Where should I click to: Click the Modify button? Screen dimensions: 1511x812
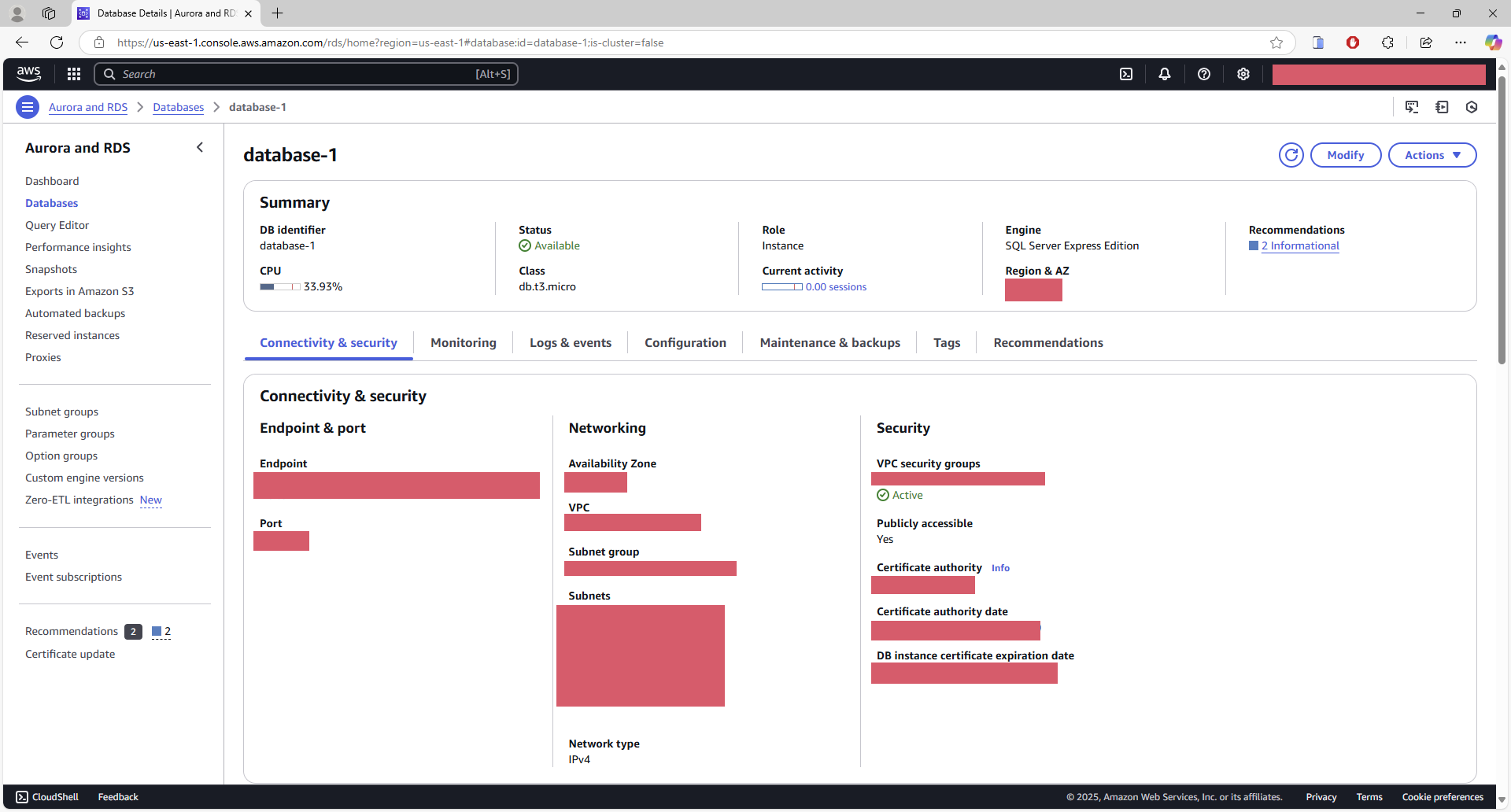(x=1345, y=155)
